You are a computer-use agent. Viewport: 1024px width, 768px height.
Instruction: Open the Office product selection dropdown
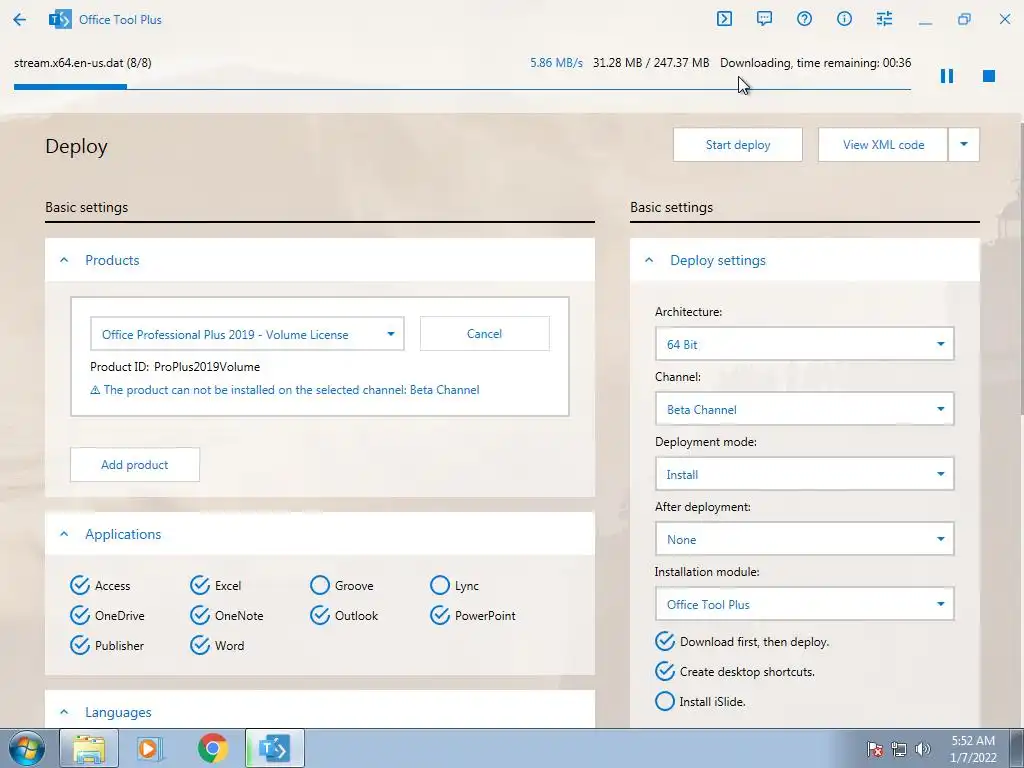tap(248, 334)
